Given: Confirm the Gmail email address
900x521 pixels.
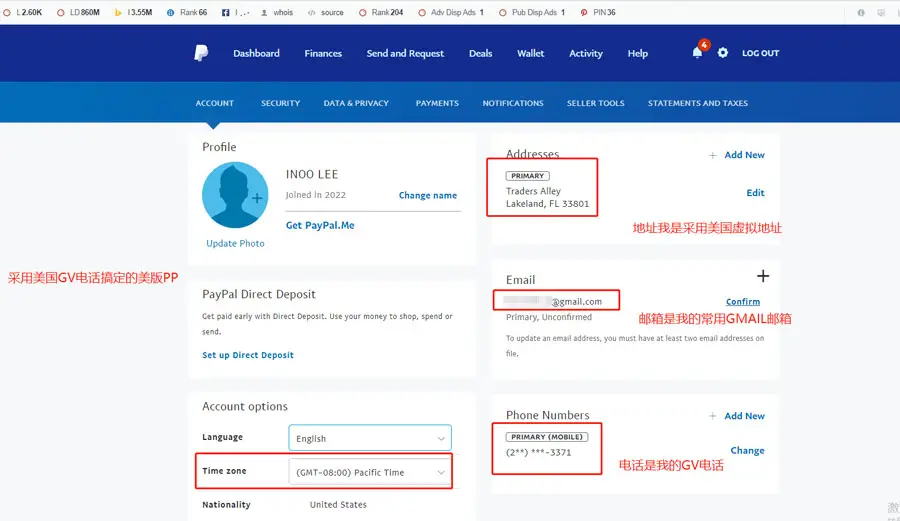Looking at the screenshot, I should tap(743, 302).
